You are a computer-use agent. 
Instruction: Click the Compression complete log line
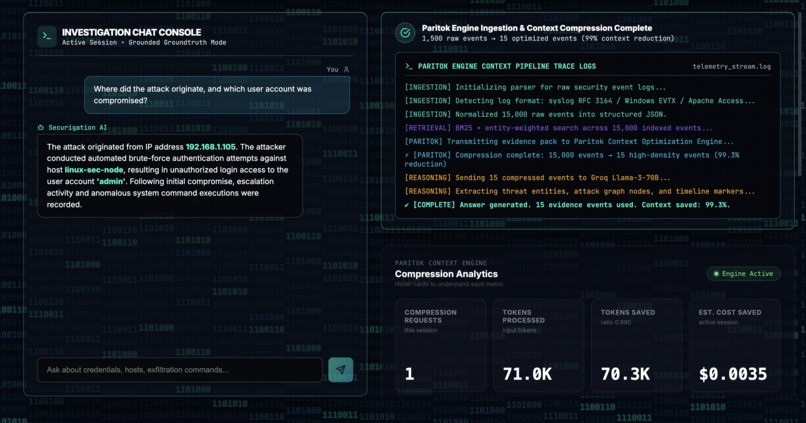coord(572,159)
